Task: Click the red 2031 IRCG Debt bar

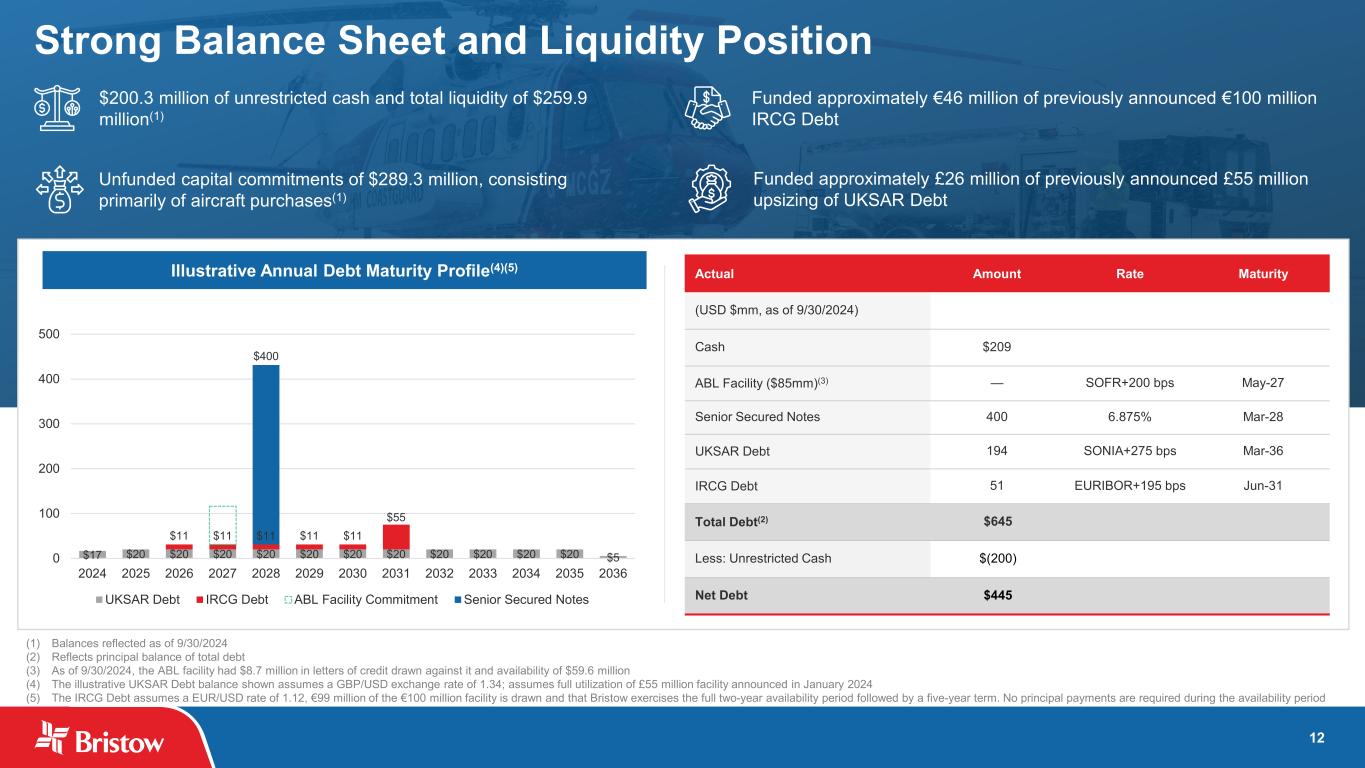Action: coord(396,536)
